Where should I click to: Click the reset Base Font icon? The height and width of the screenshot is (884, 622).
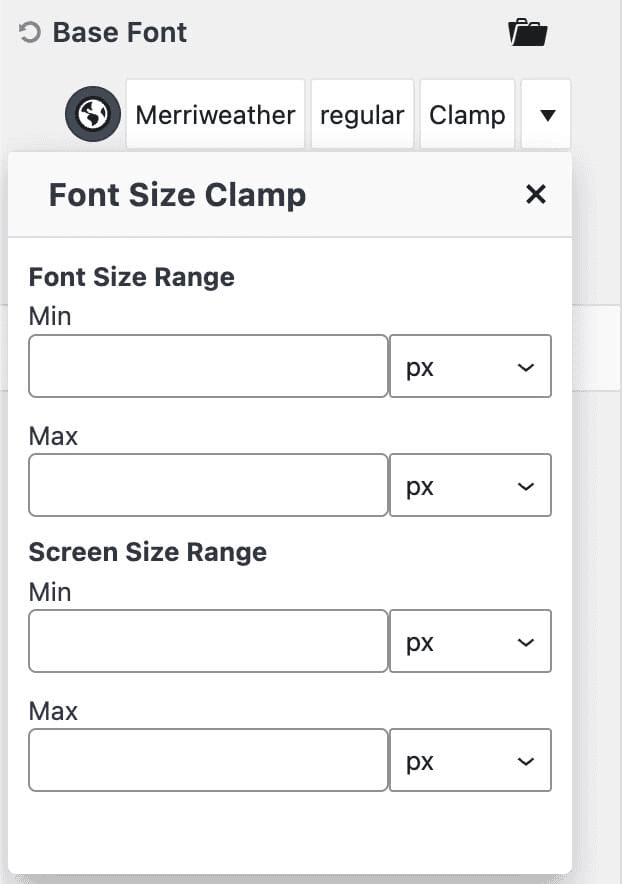[x=28, y=32]
